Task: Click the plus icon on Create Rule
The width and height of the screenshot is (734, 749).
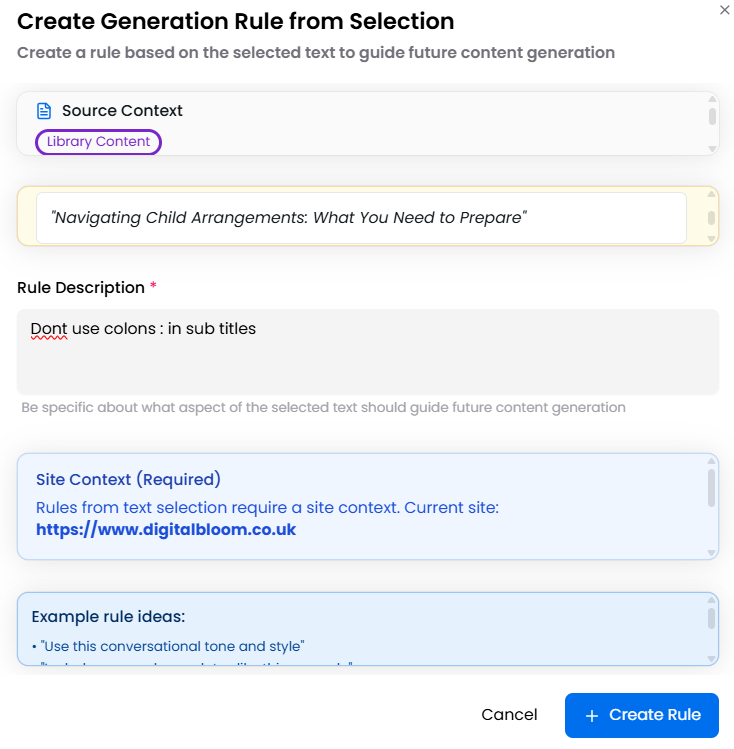Action: tap(592, 715)
